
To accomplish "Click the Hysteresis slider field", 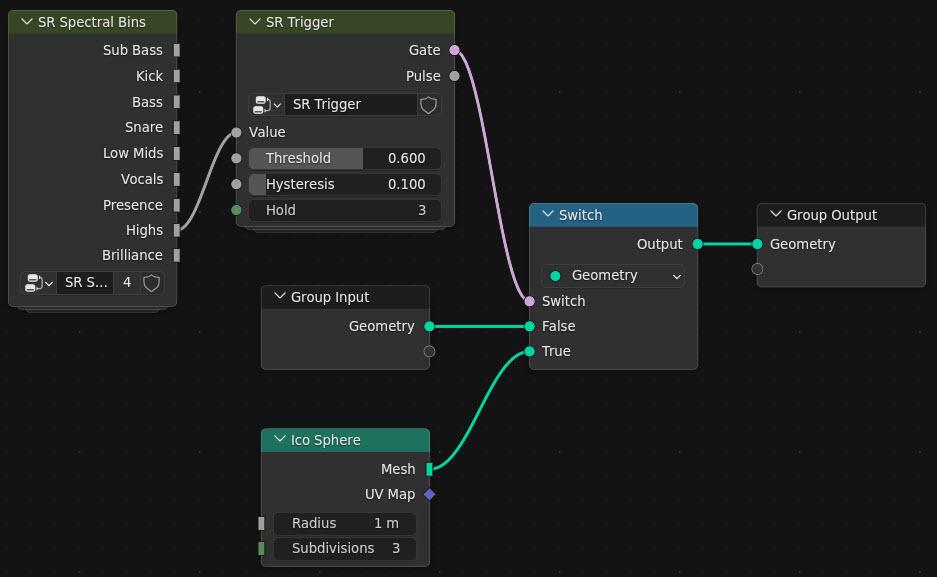I will pyautogui.click(x=345, y=184).
